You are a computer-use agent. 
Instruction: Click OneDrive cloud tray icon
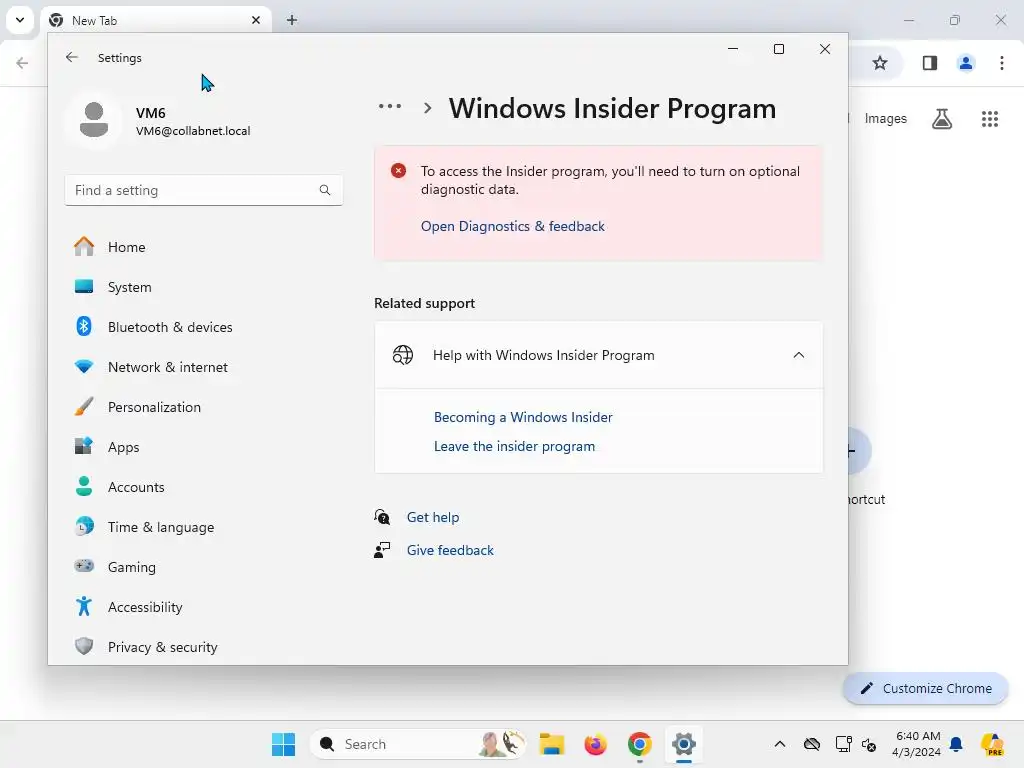click(x=812, y=744)
